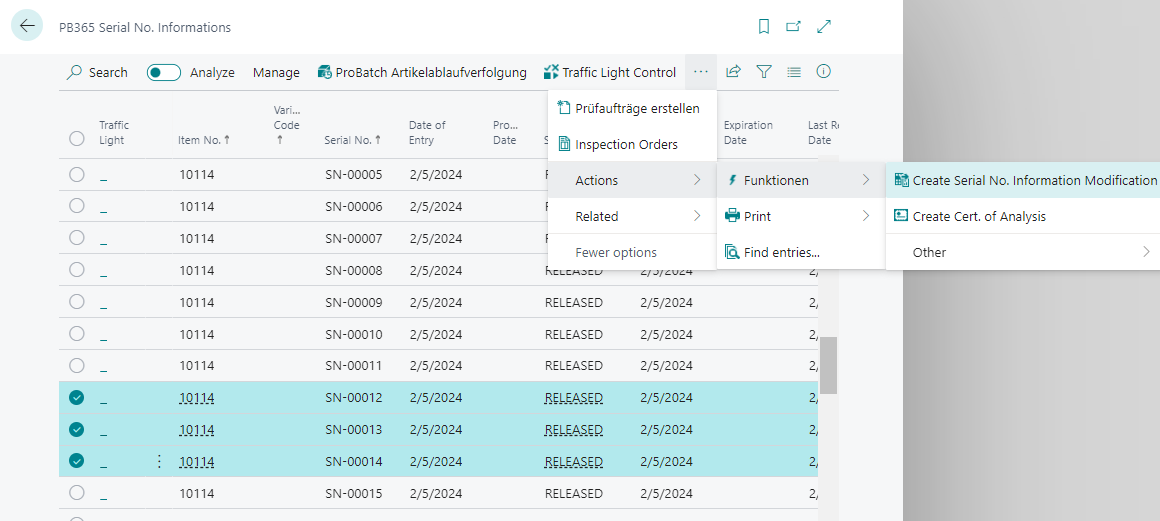Click RELEASED status link in SN-00013 row

[573, 430]
